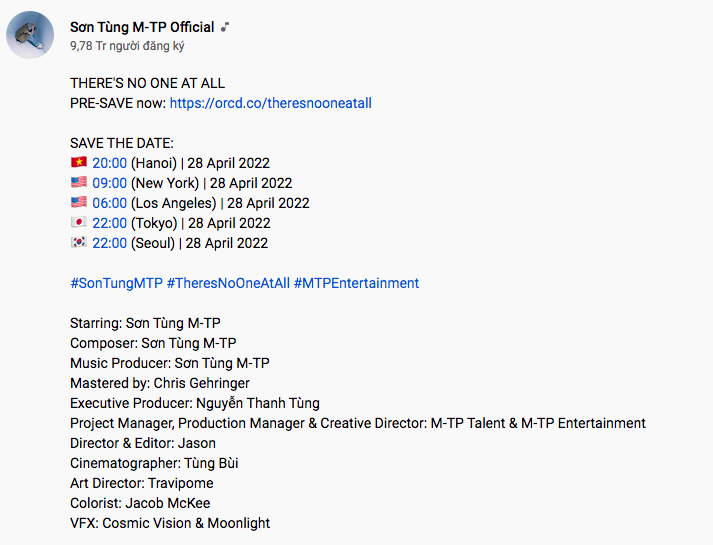Open the orcd.co pre-save link
713x545 pixels.
coord(270,103)
